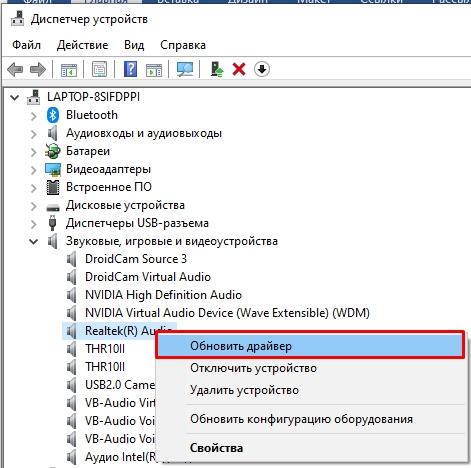Select the USB2.0 Camera device entry
The height and width of the screenshot is (468, 471).
click(119, 385)
